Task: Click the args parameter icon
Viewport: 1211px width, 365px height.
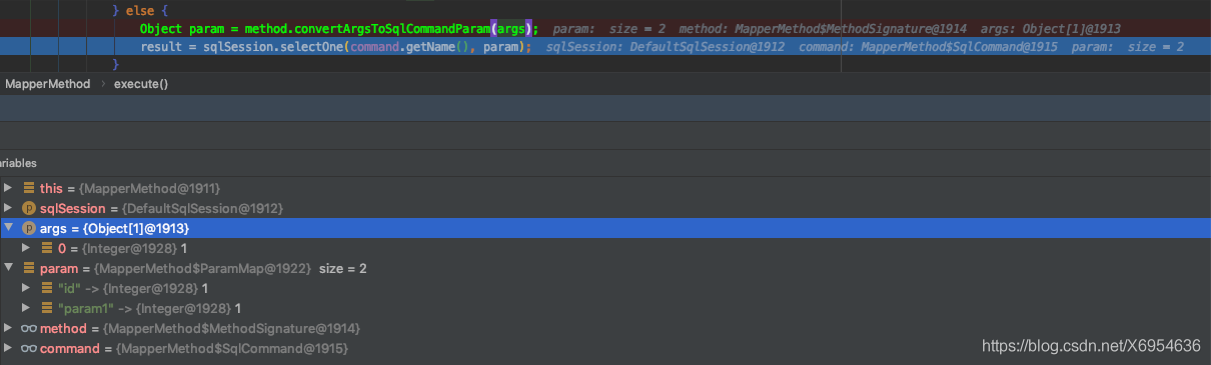Action: coord(29,228)
